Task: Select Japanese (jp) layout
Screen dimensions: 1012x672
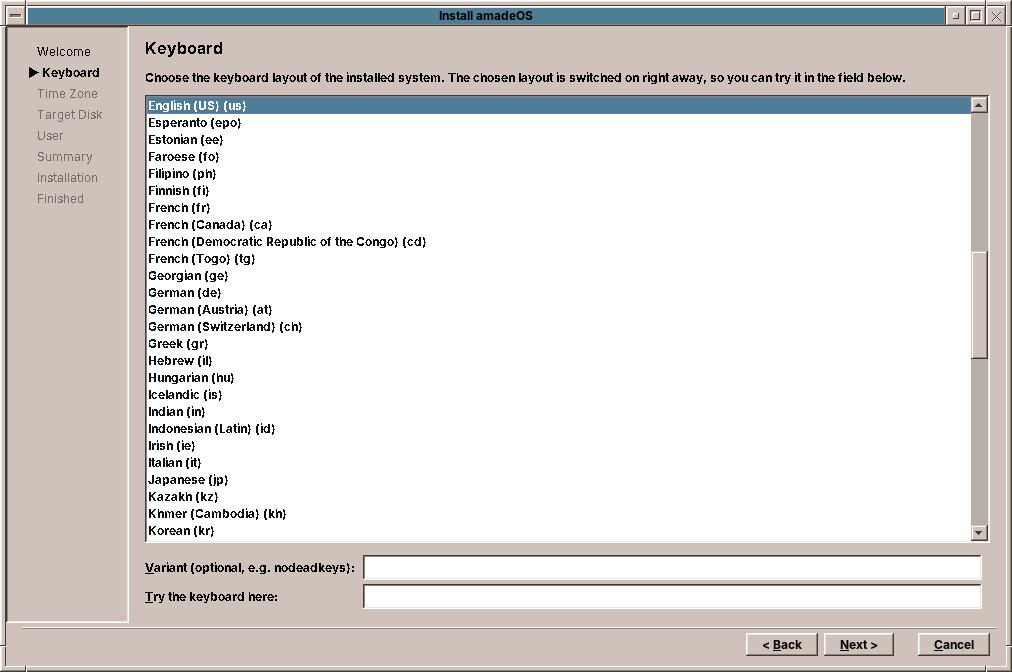Action: (x=558, y=480)
